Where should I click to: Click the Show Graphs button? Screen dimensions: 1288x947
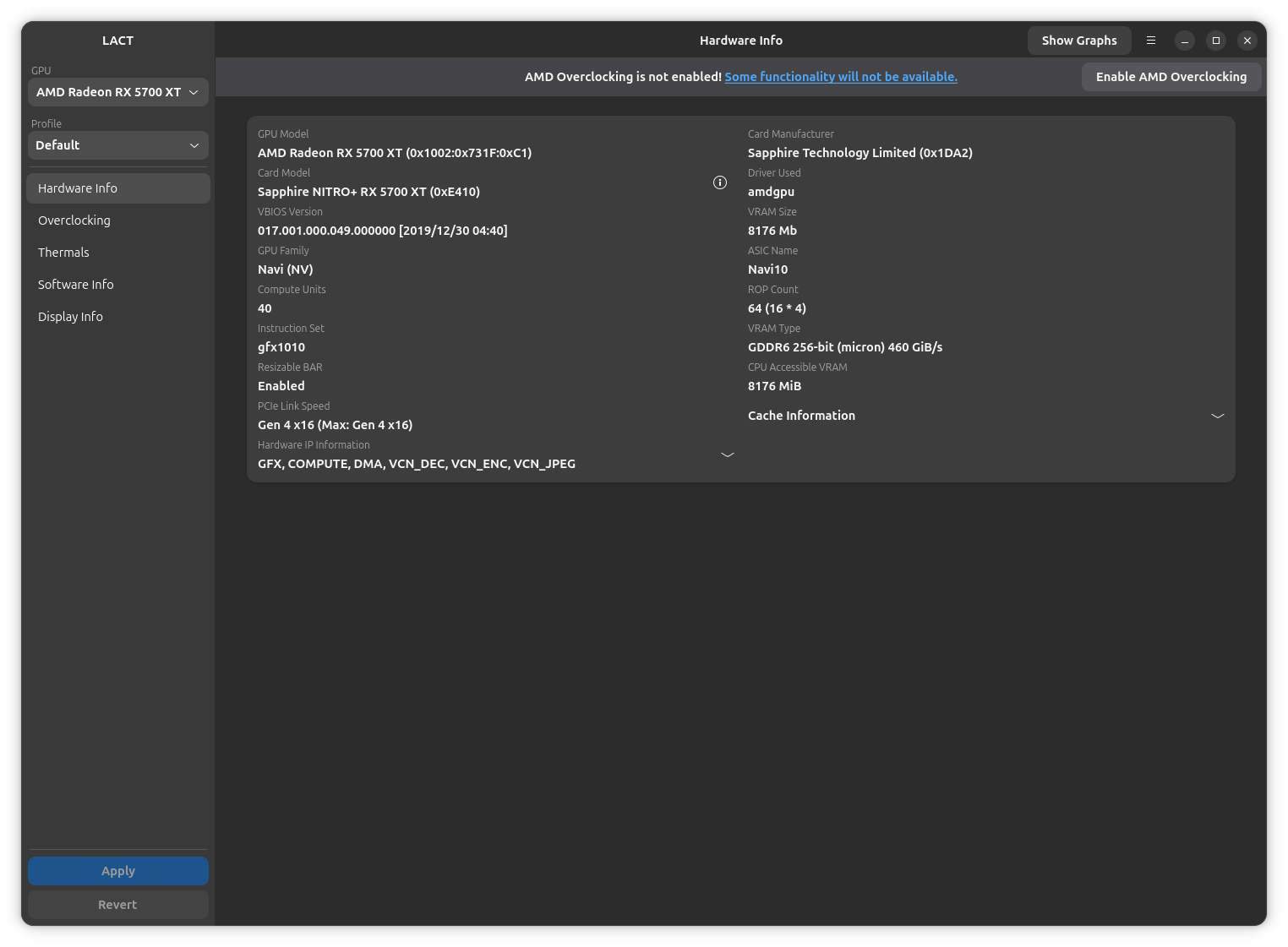pyautogui.click(x=1079, y=41)
